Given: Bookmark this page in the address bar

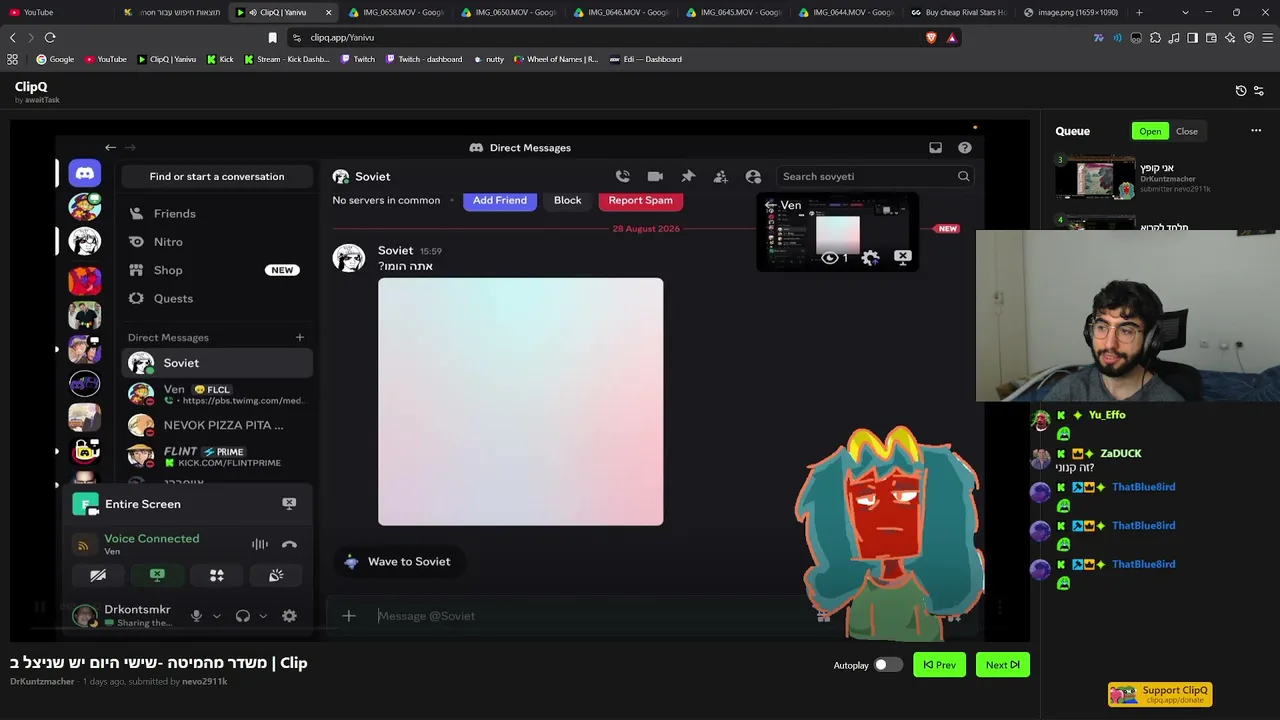Looking at the screenshot, I should click(x=272, y=38).
